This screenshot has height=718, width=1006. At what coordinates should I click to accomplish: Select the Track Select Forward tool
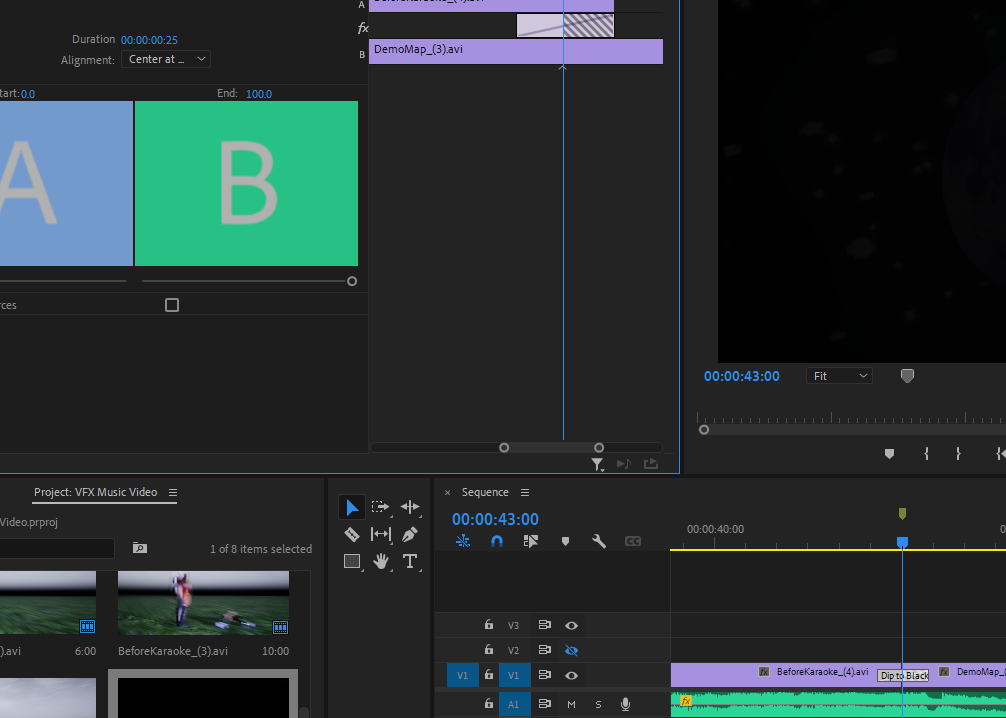pyautogui.click(x=381, y=508)
